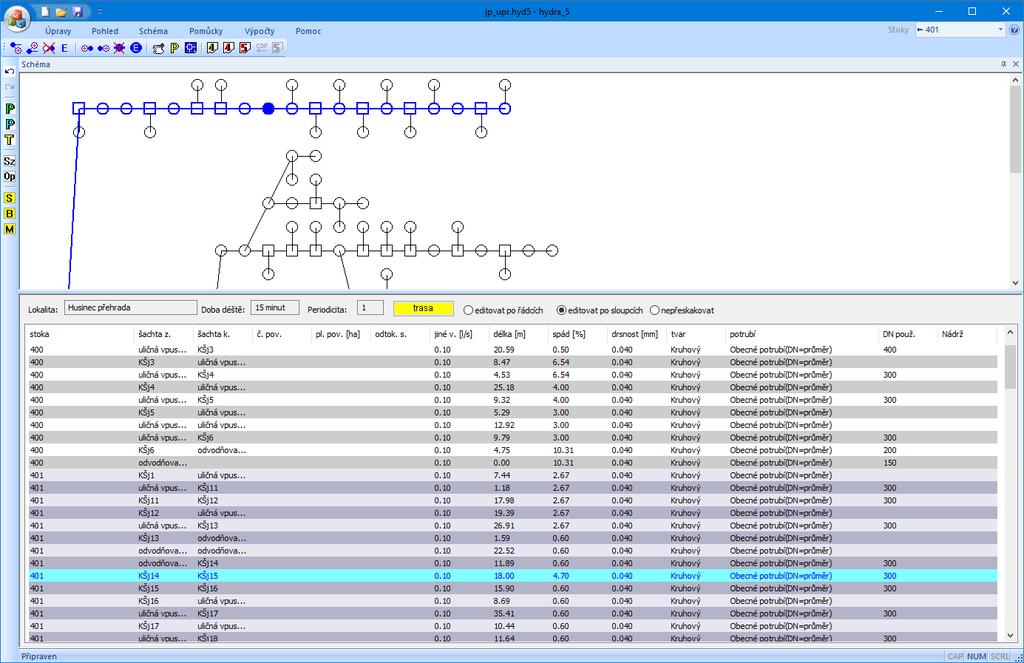1024x663 pixels.
Task: Click the Lokalita field 'Husinec přehrada'
Action: (131, 308)
